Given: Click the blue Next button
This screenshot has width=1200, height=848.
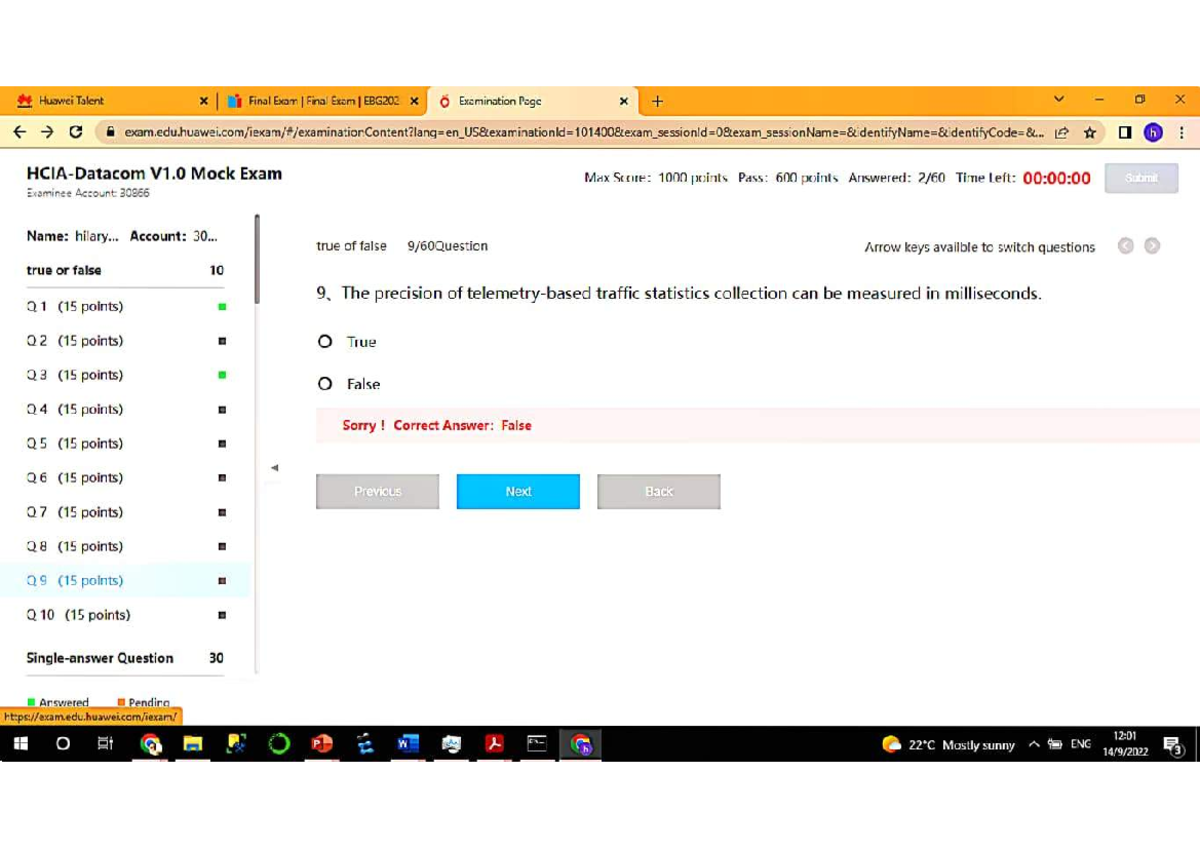Looking at the screenshot, I should pyautogui.click(x=518, y=492).
